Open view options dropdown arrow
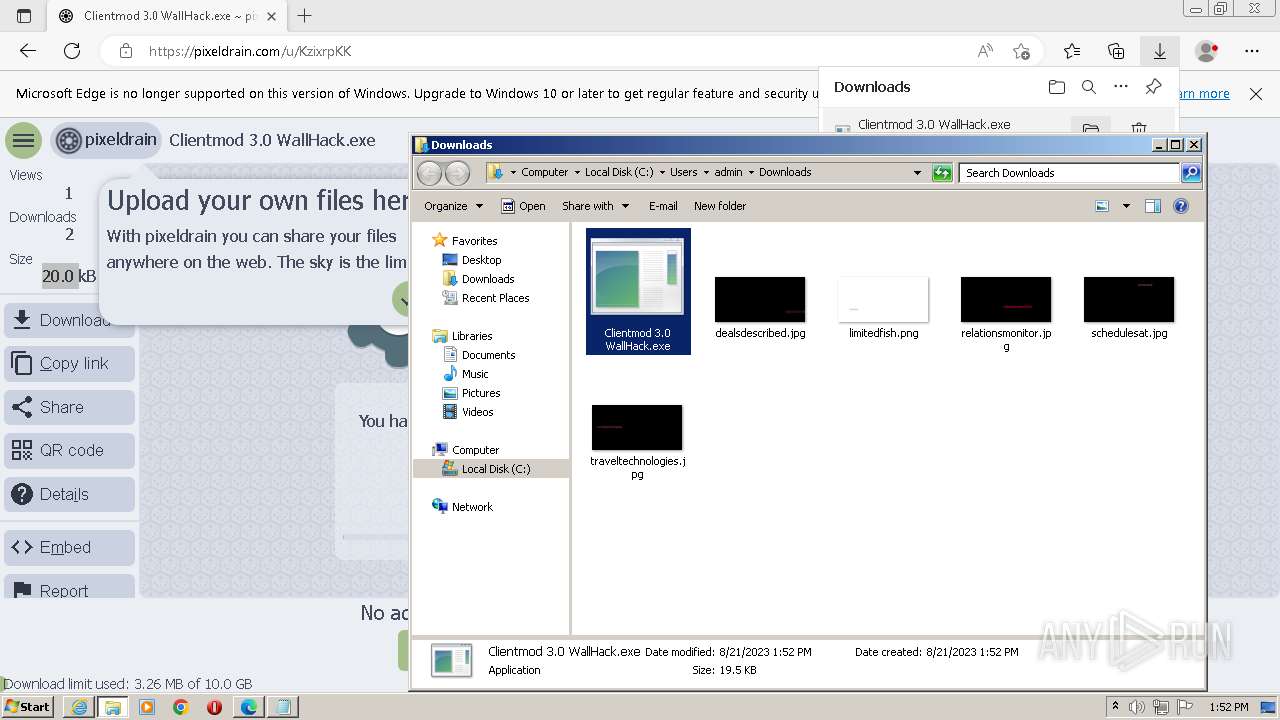The height and width of the screenshot is (720, 1280). (1126, 206)
